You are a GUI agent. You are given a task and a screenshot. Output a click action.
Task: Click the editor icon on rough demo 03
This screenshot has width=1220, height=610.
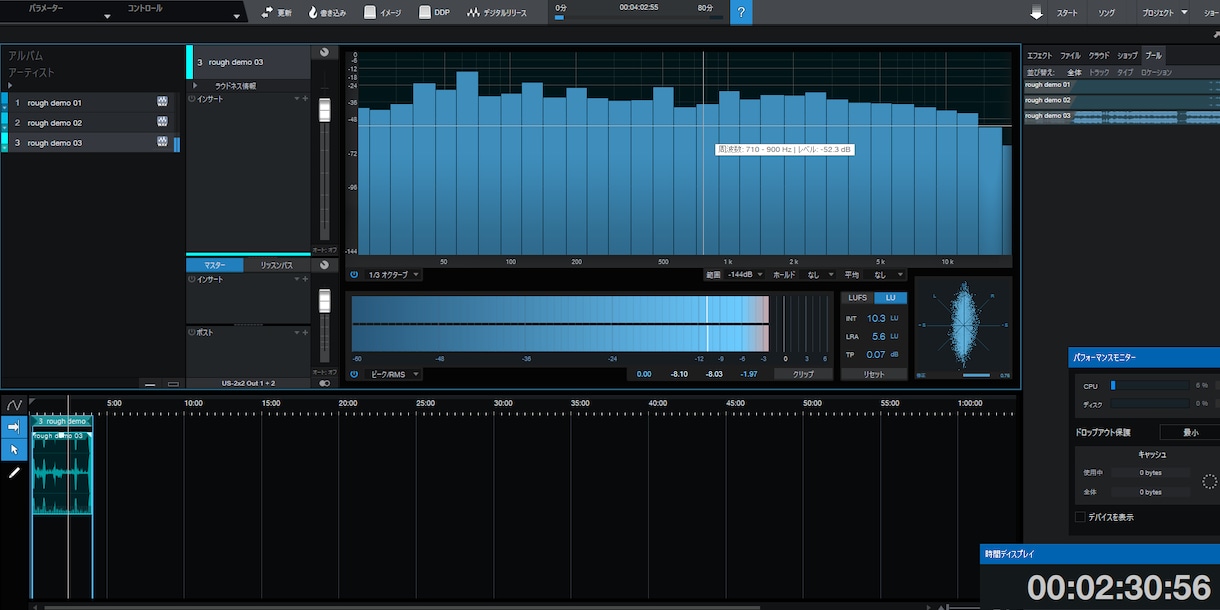[x=162, y=142]
